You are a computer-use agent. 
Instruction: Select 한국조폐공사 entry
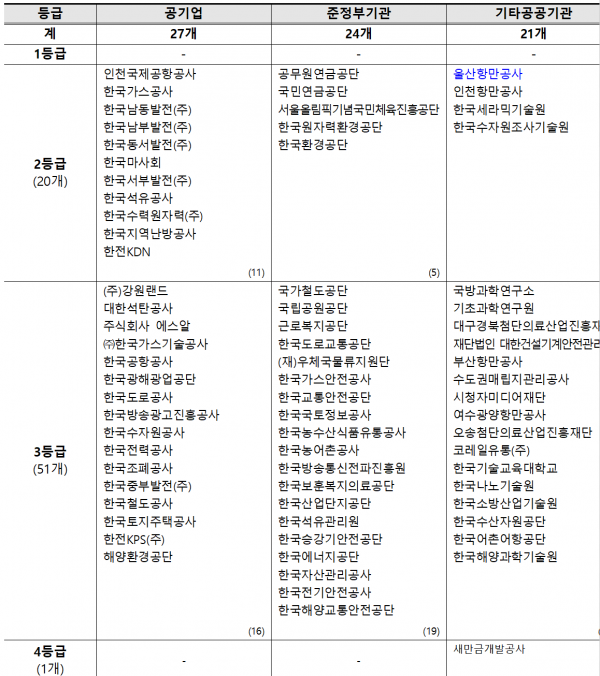click(138, 468)
